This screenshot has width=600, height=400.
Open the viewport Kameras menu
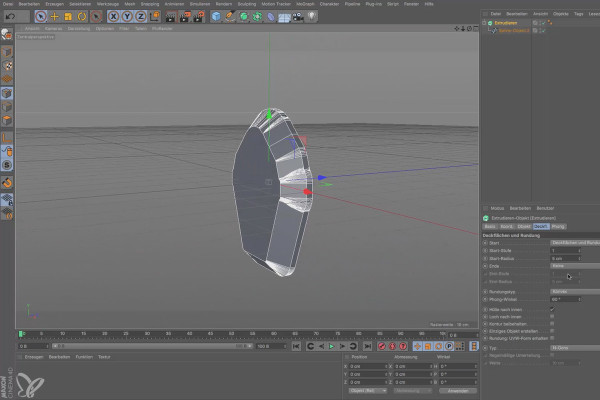53,29
